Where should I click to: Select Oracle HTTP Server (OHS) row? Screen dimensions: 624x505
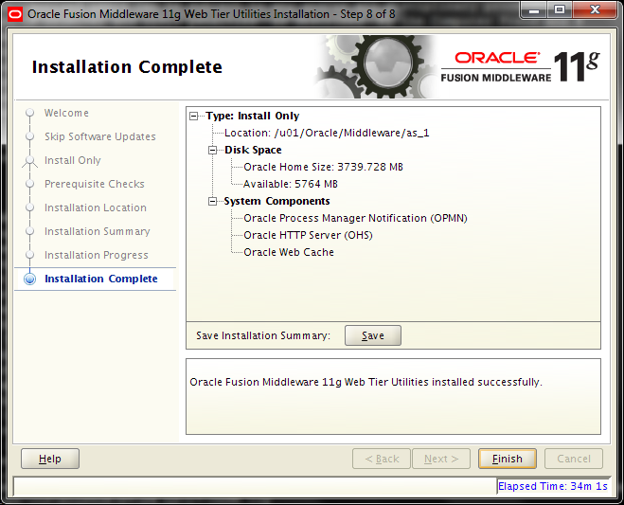click(308, 236)
